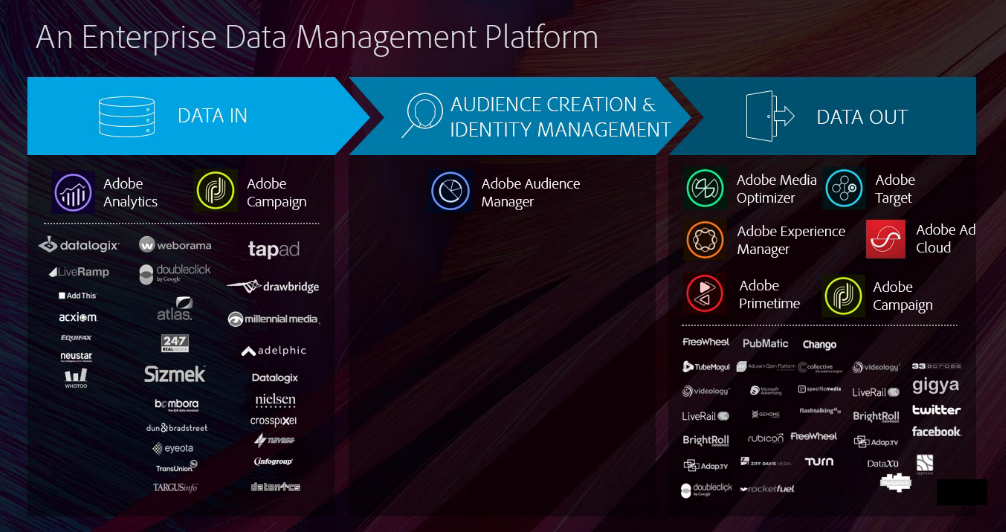Click the dun & bradstreet logo
Screen dimensions: 1006x532
(177, 427)
